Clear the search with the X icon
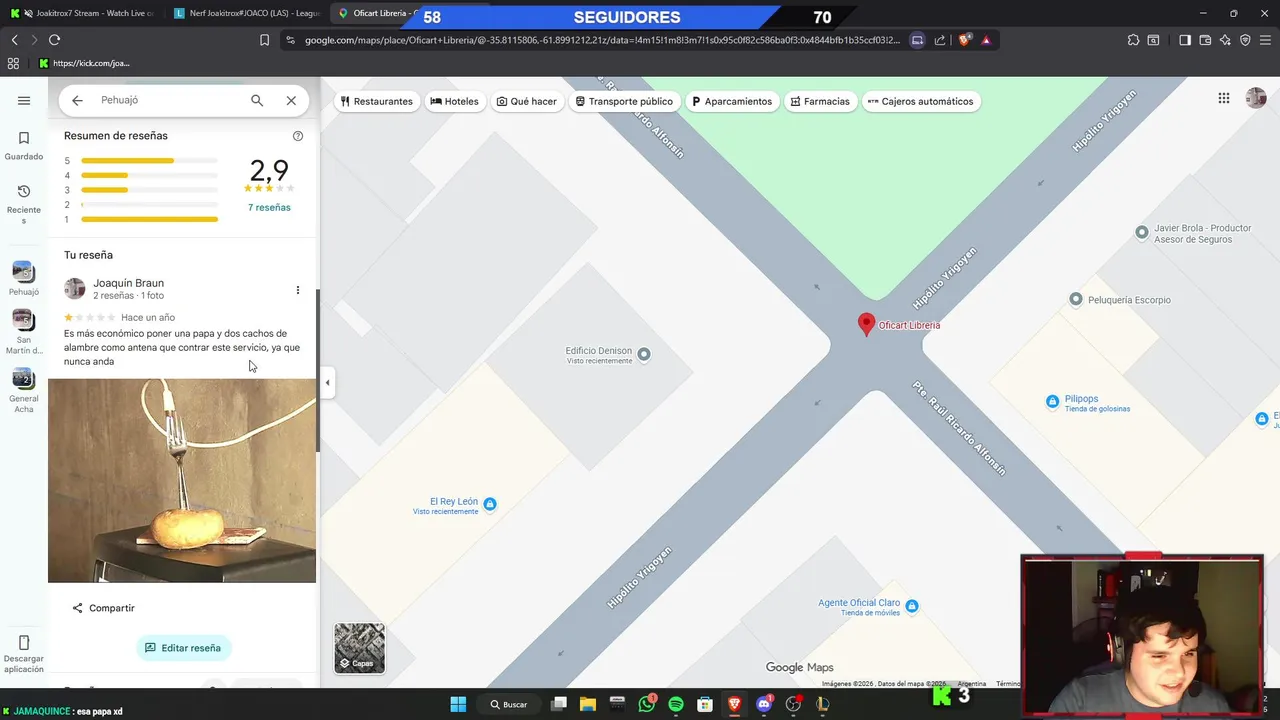 click(x=291, y=100)
